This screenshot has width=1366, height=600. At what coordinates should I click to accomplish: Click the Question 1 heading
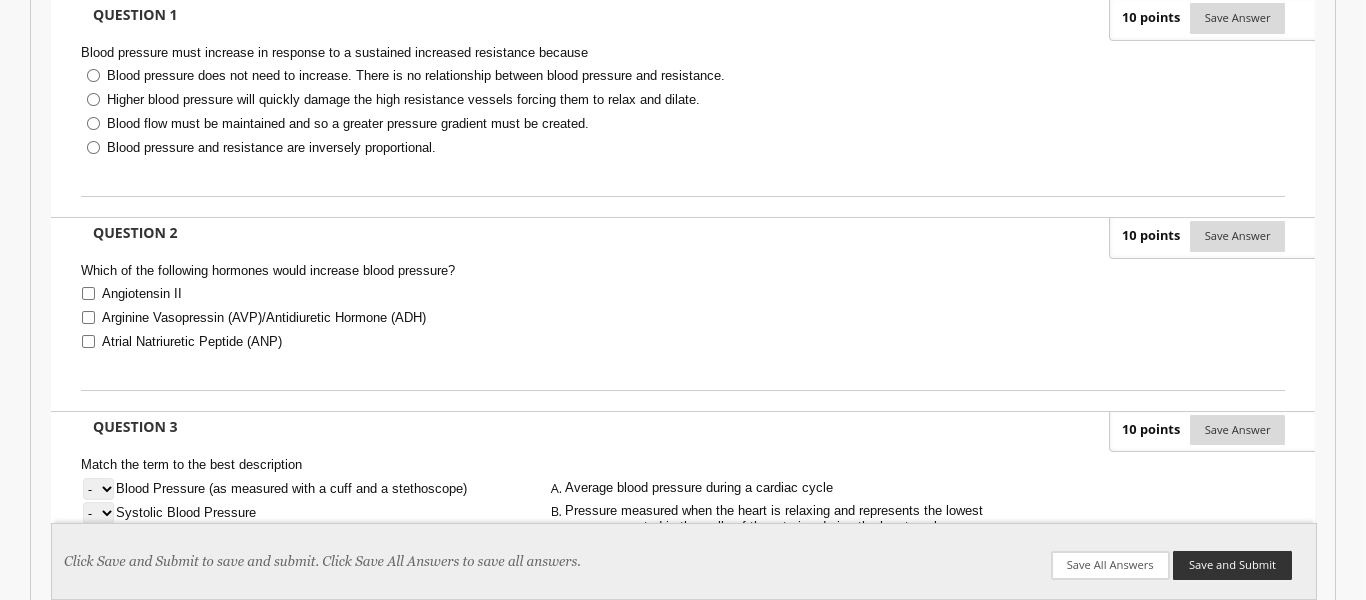tap(135, 15)
